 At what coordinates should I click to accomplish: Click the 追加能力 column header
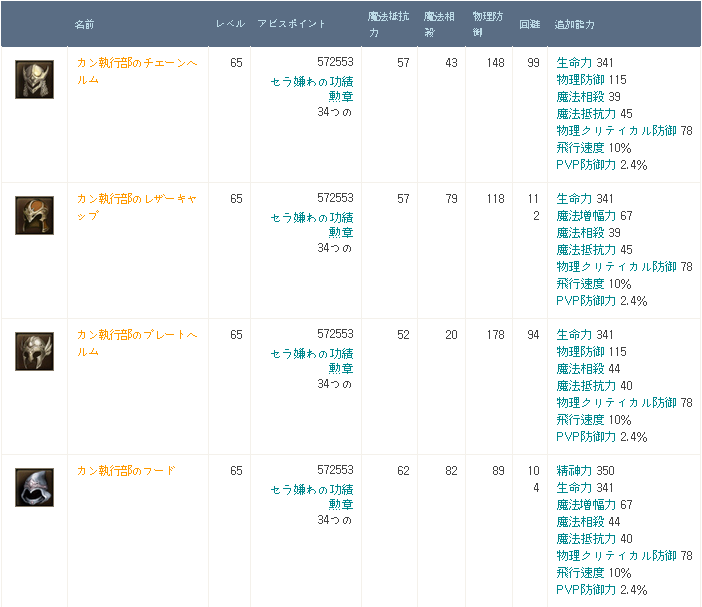click(x=574, y=24)
